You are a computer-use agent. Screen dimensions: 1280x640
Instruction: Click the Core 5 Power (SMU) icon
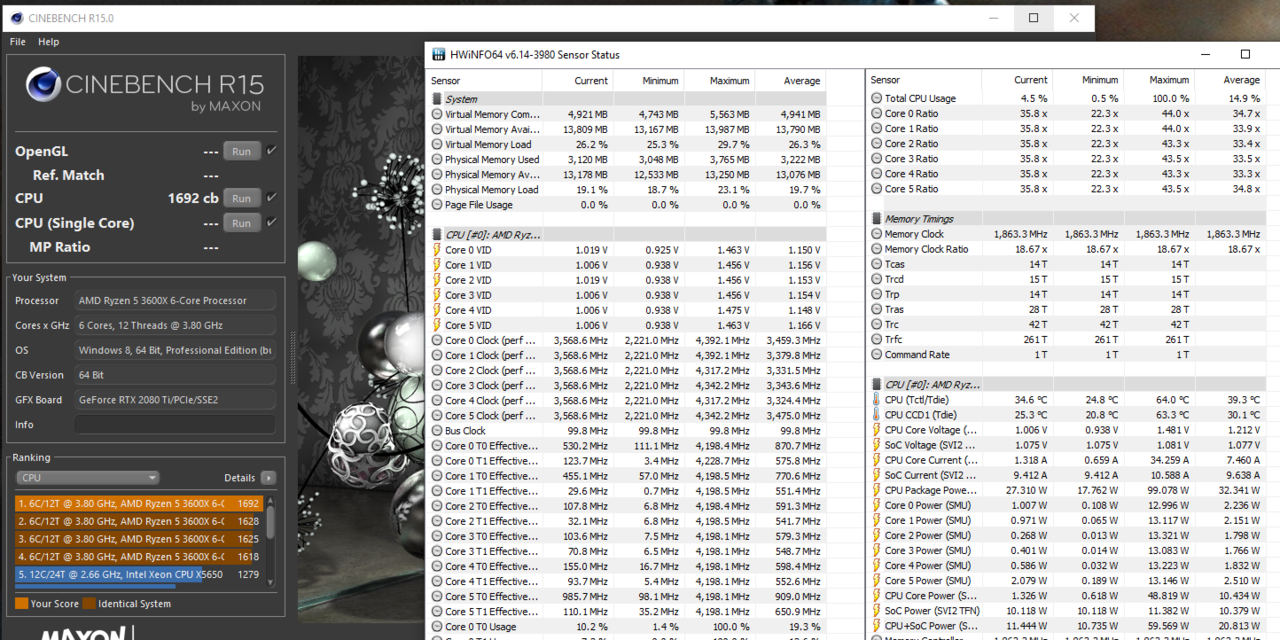pos(876,581)
